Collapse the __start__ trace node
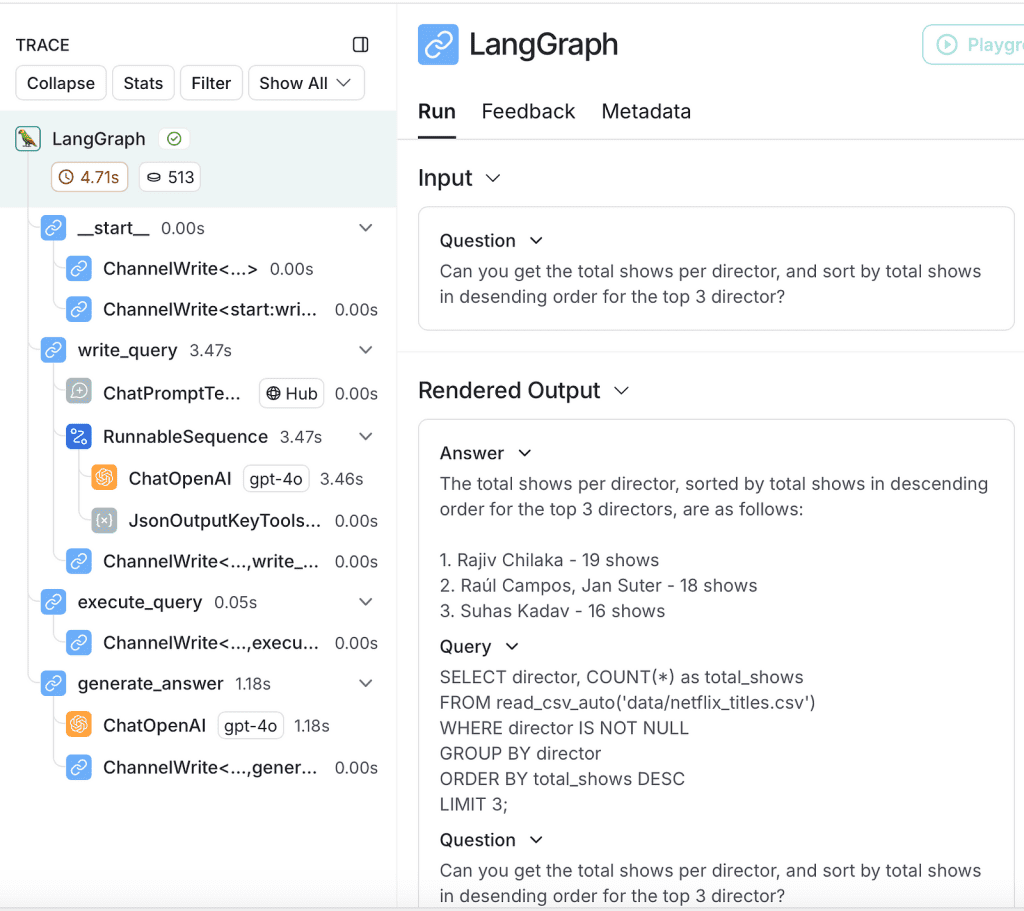This screenshot has width=1024, height=911. [366, 228]
